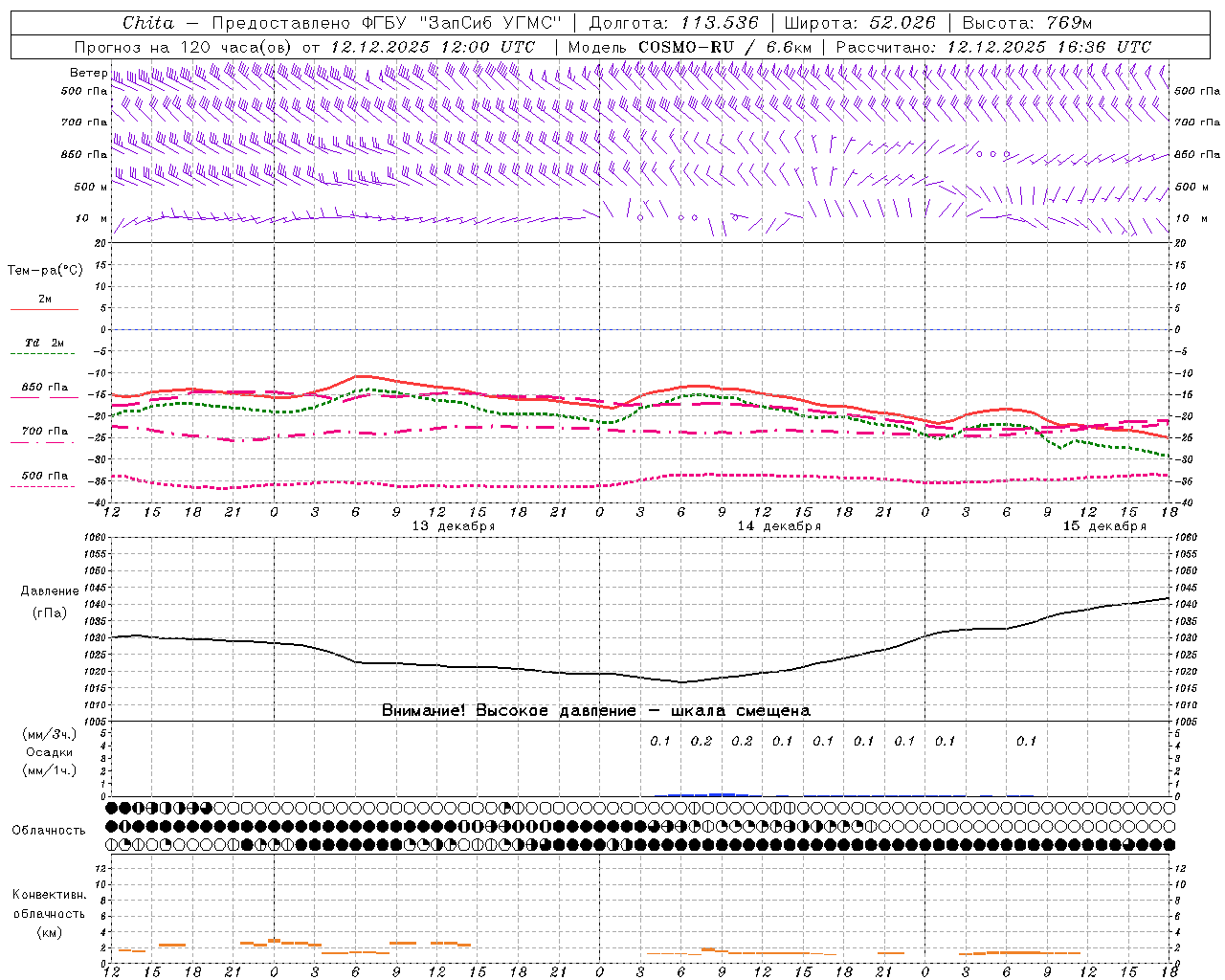Screen dimensions: 1225x980
Task: Click the 'Тем-ра(°C)' temperature panel label
Action: tap(45, 271)
